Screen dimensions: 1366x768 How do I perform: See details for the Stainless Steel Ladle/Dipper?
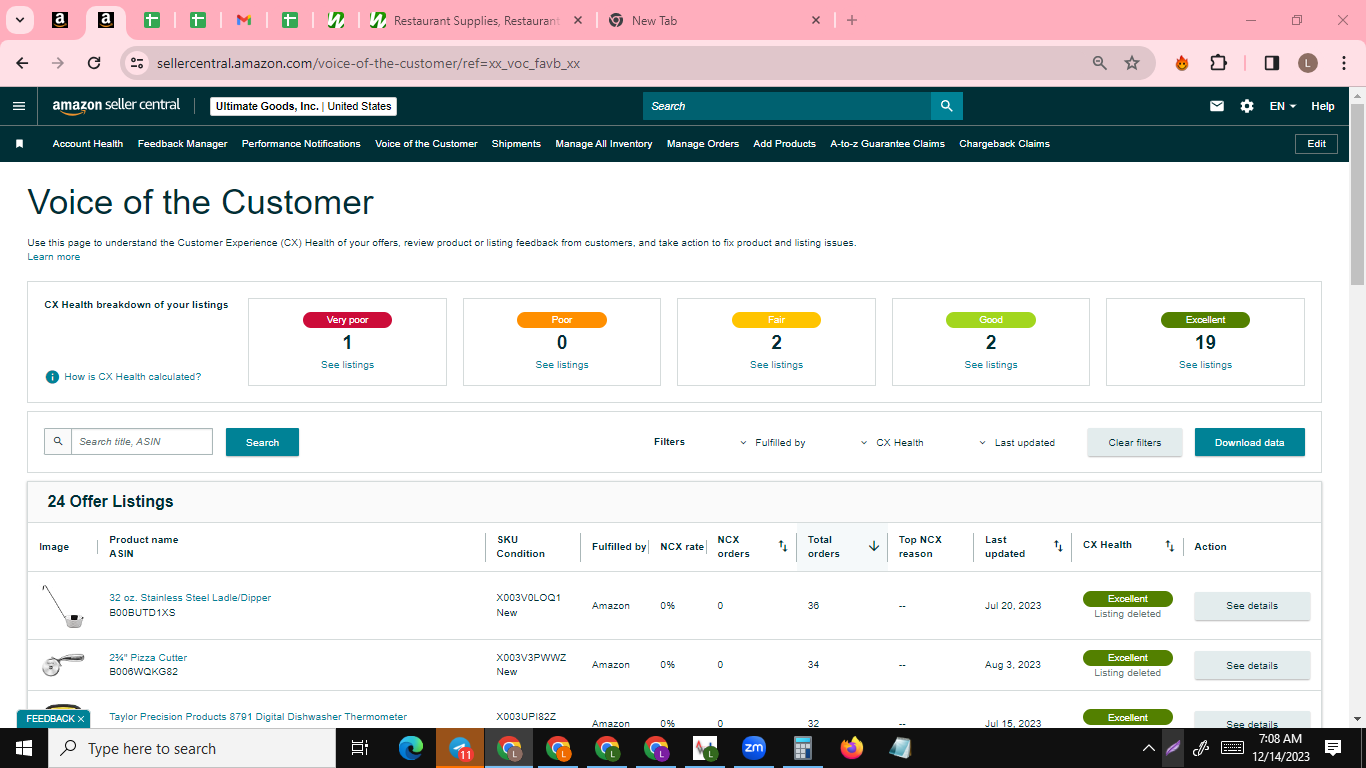(1252, 606)
